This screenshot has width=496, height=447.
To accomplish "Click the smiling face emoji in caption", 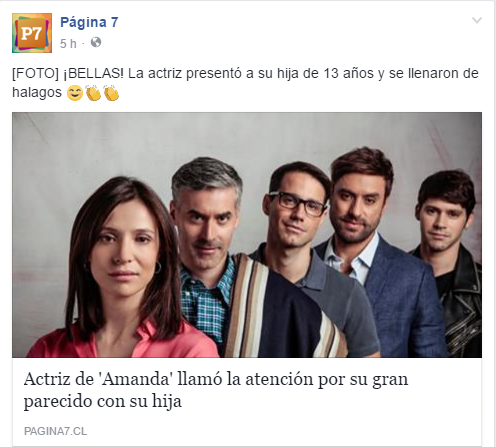I will point(75,93).
